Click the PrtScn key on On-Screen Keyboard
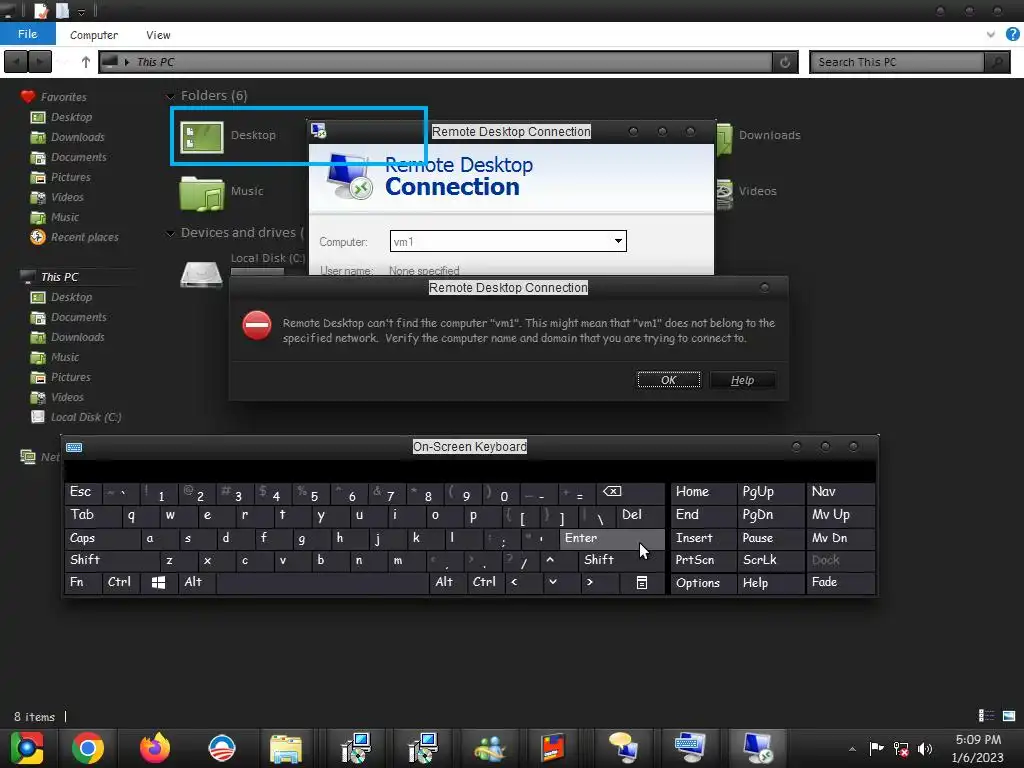The image size is (1024, 768). coord(703,560)
